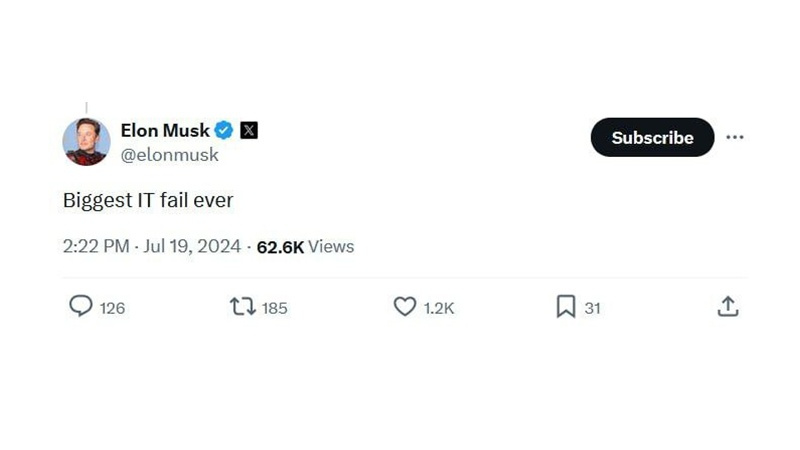Repost the tweet using the retweet icon
800x450 pixels.
(x=242, y=306)
